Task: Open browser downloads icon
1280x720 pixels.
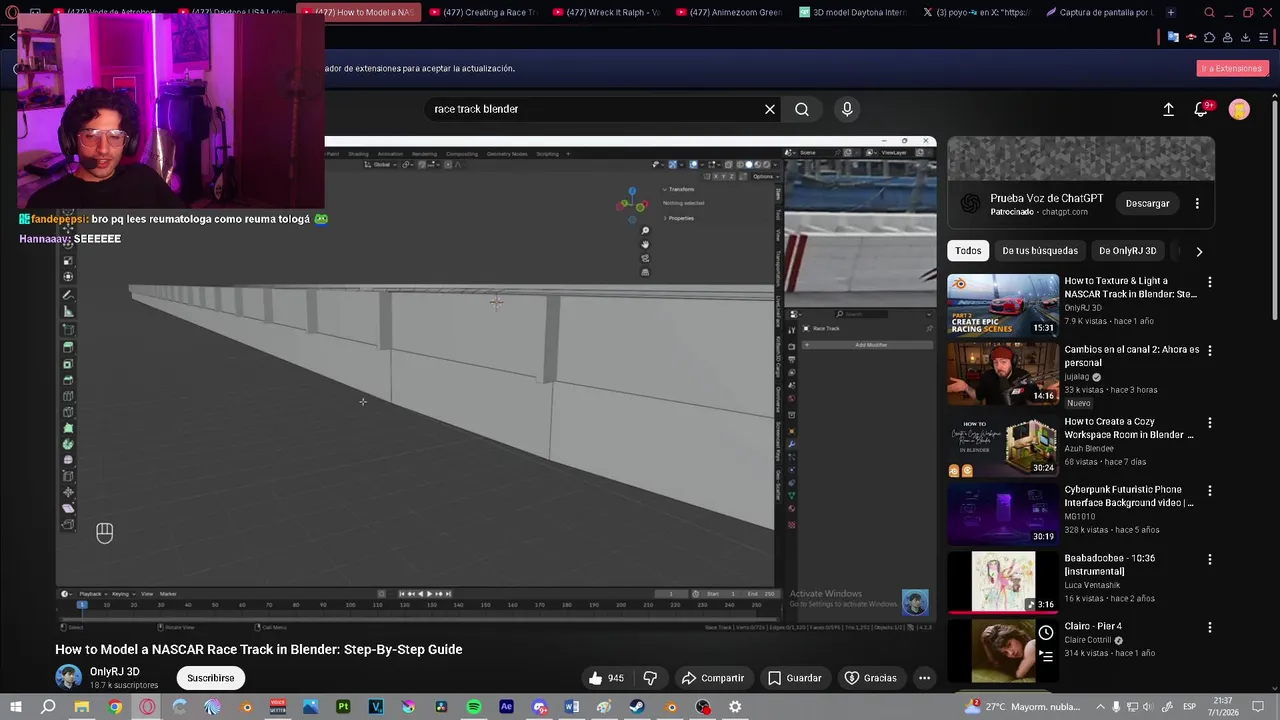Action: (1245, 38)
